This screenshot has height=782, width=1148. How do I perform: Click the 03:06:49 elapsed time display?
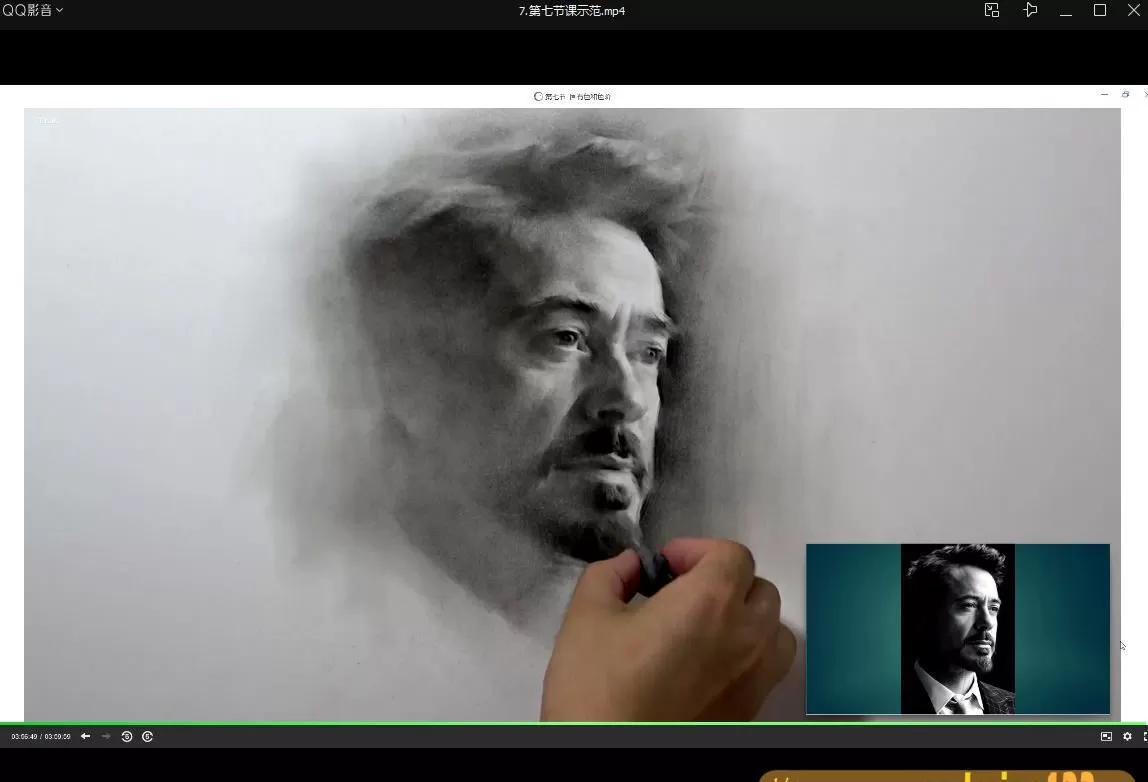[x=25, y=737]
